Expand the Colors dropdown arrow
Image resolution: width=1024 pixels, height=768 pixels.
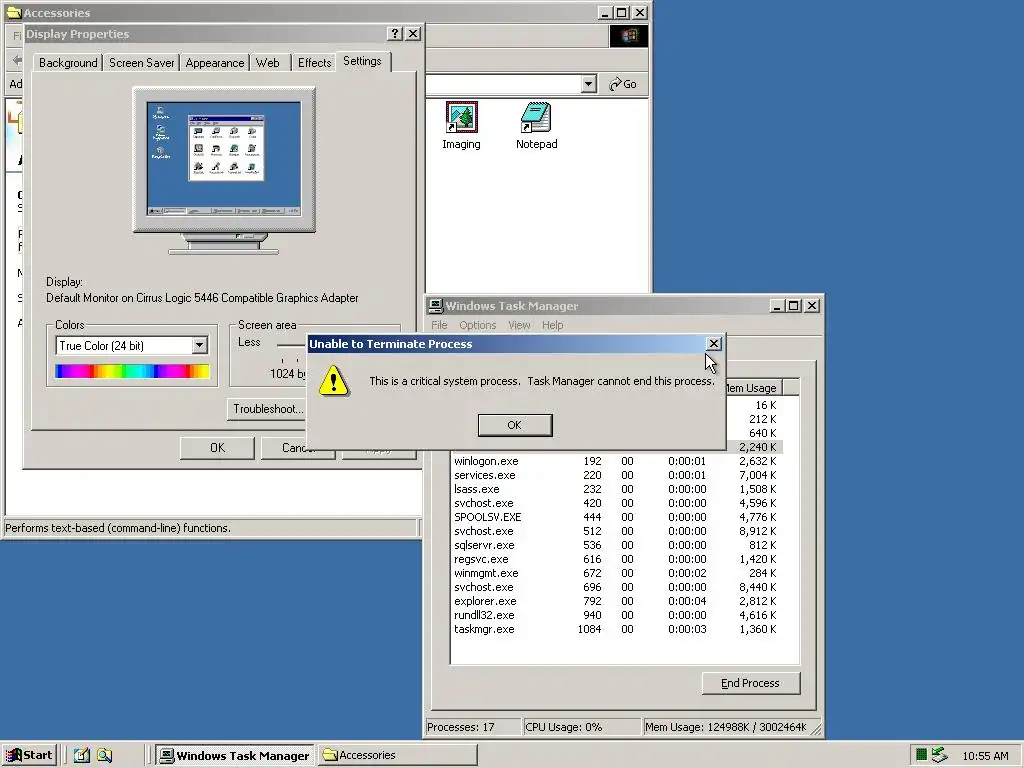[x=199, y=345]
